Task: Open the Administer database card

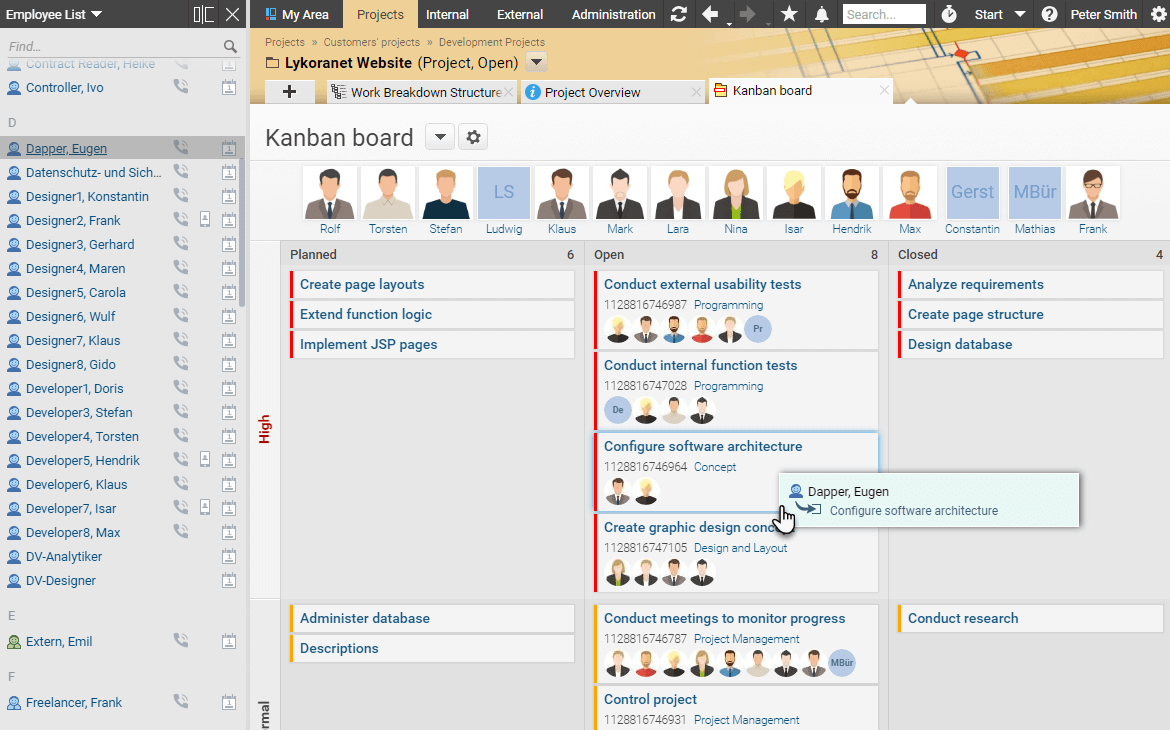Action: point(433,618)
